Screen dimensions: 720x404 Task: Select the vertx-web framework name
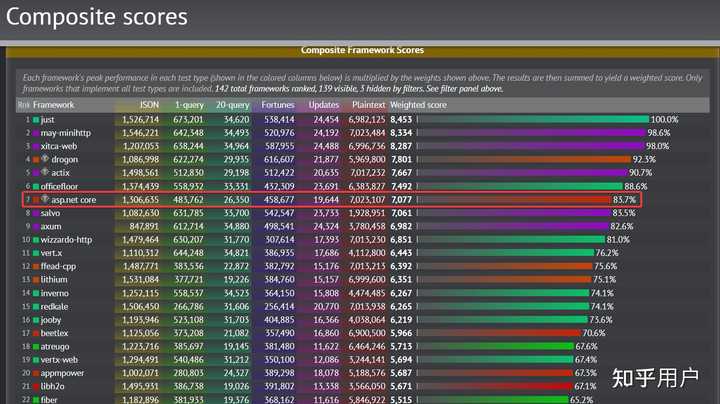pyautogui.click(x=59, y=360)
